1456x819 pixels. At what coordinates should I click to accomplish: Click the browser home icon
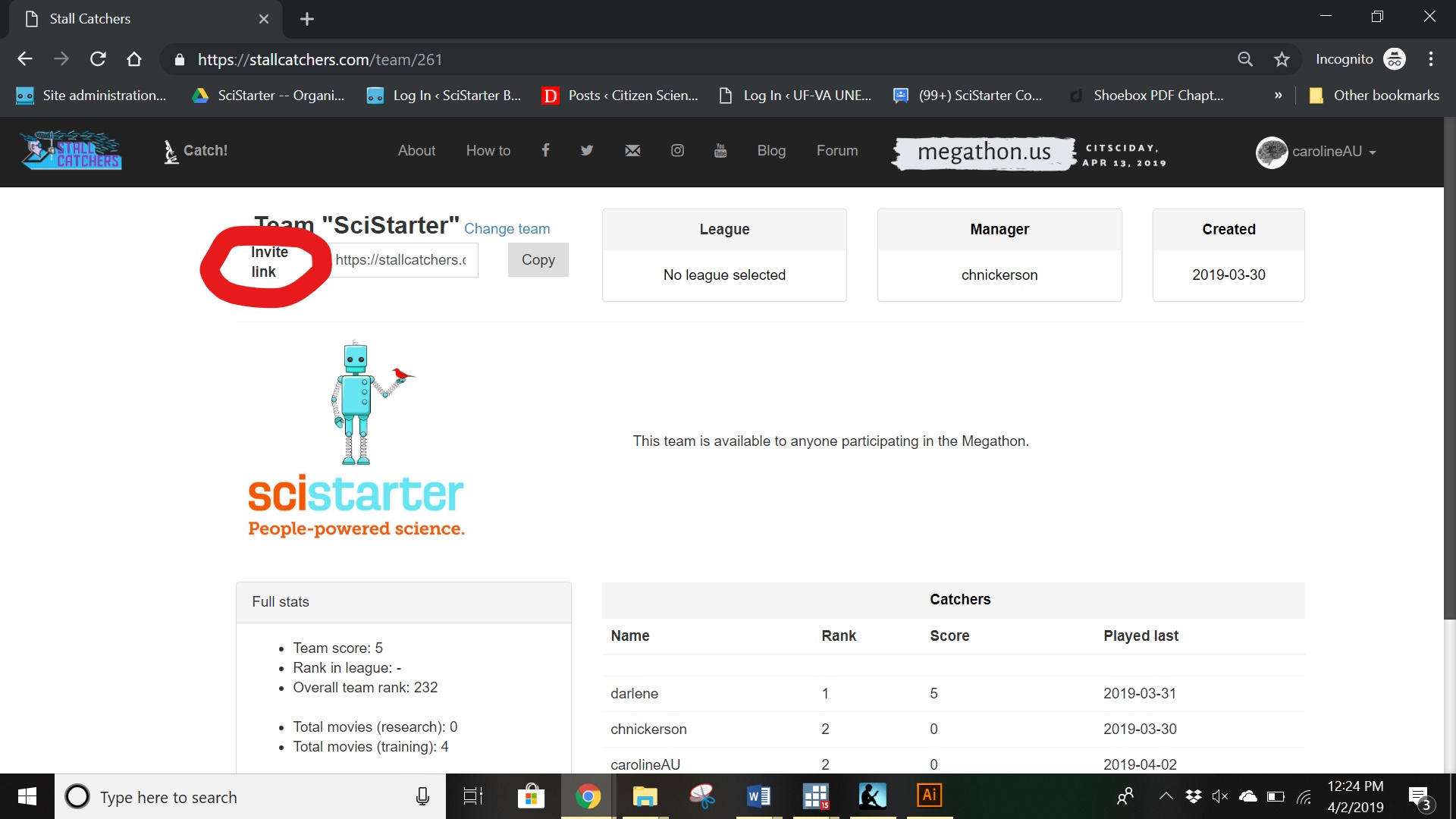pyautogui.click(x=134, y=59)
